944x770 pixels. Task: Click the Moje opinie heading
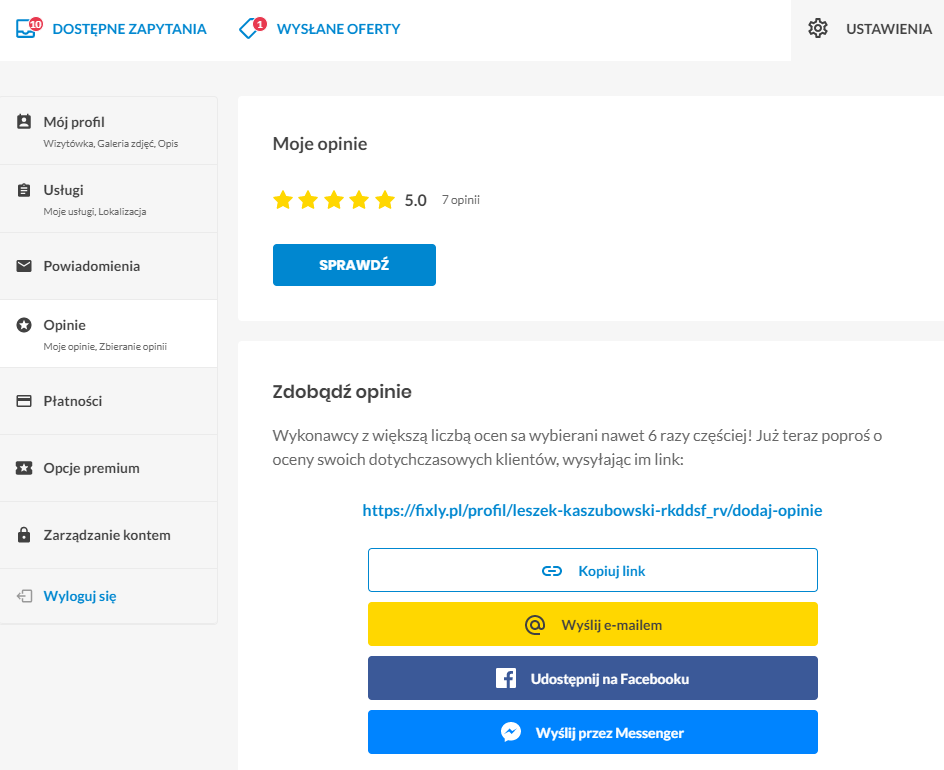click(x=320, y=144)
